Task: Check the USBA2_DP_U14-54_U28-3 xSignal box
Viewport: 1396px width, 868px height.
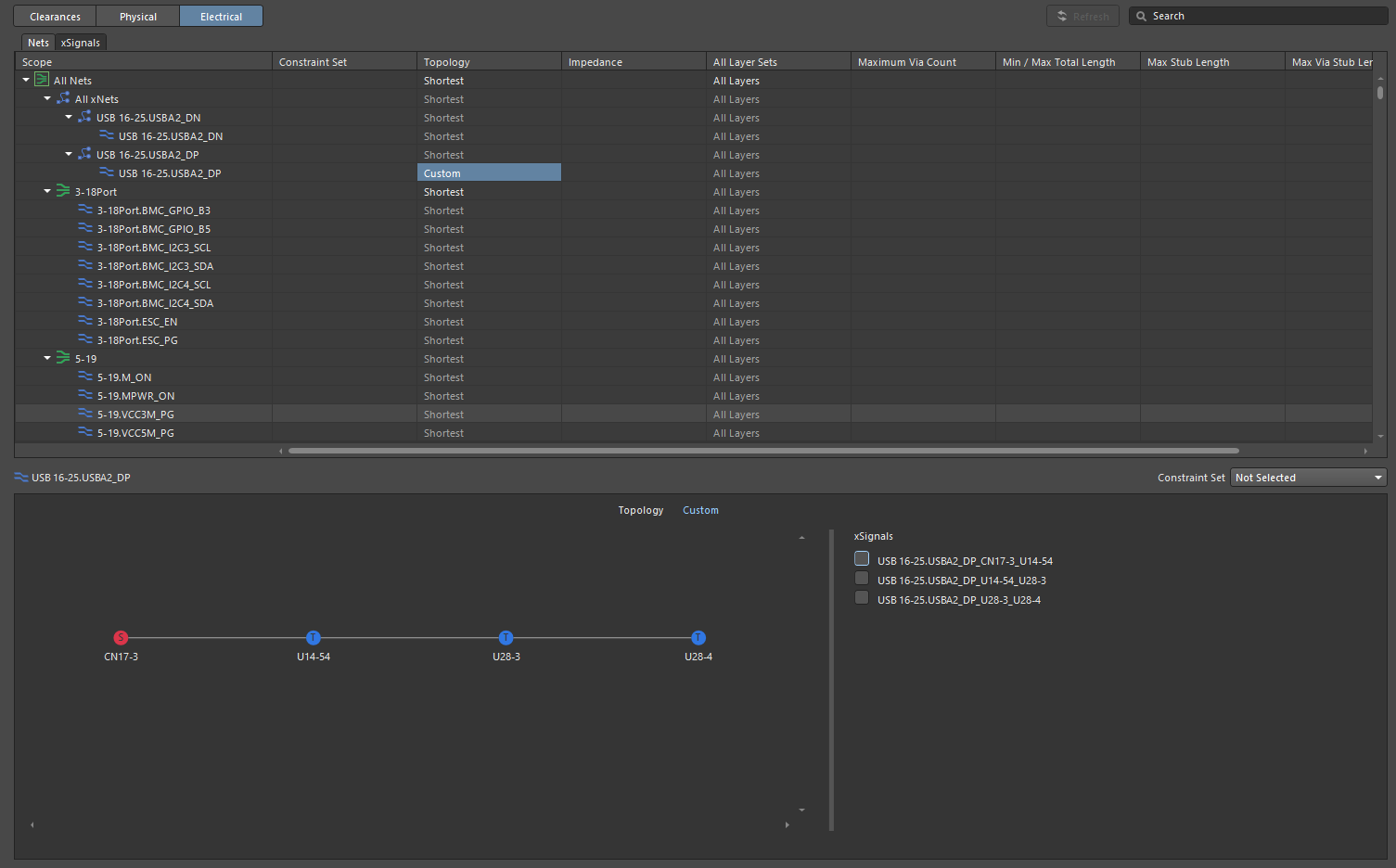Action: click(862, 579)
